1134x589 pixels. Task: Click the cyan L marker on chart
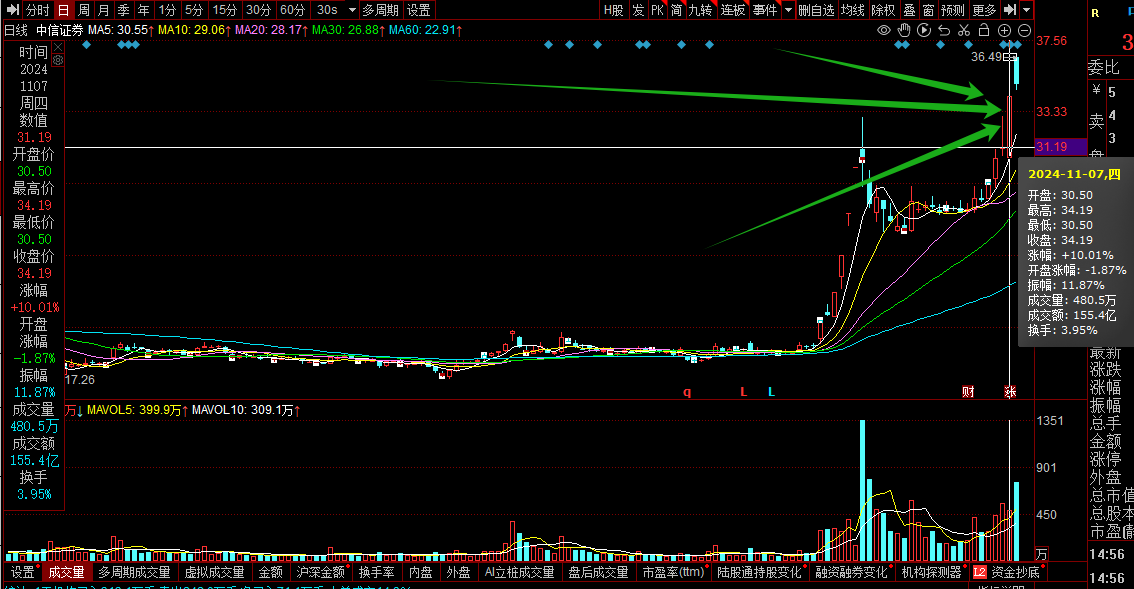pos(772,391)
